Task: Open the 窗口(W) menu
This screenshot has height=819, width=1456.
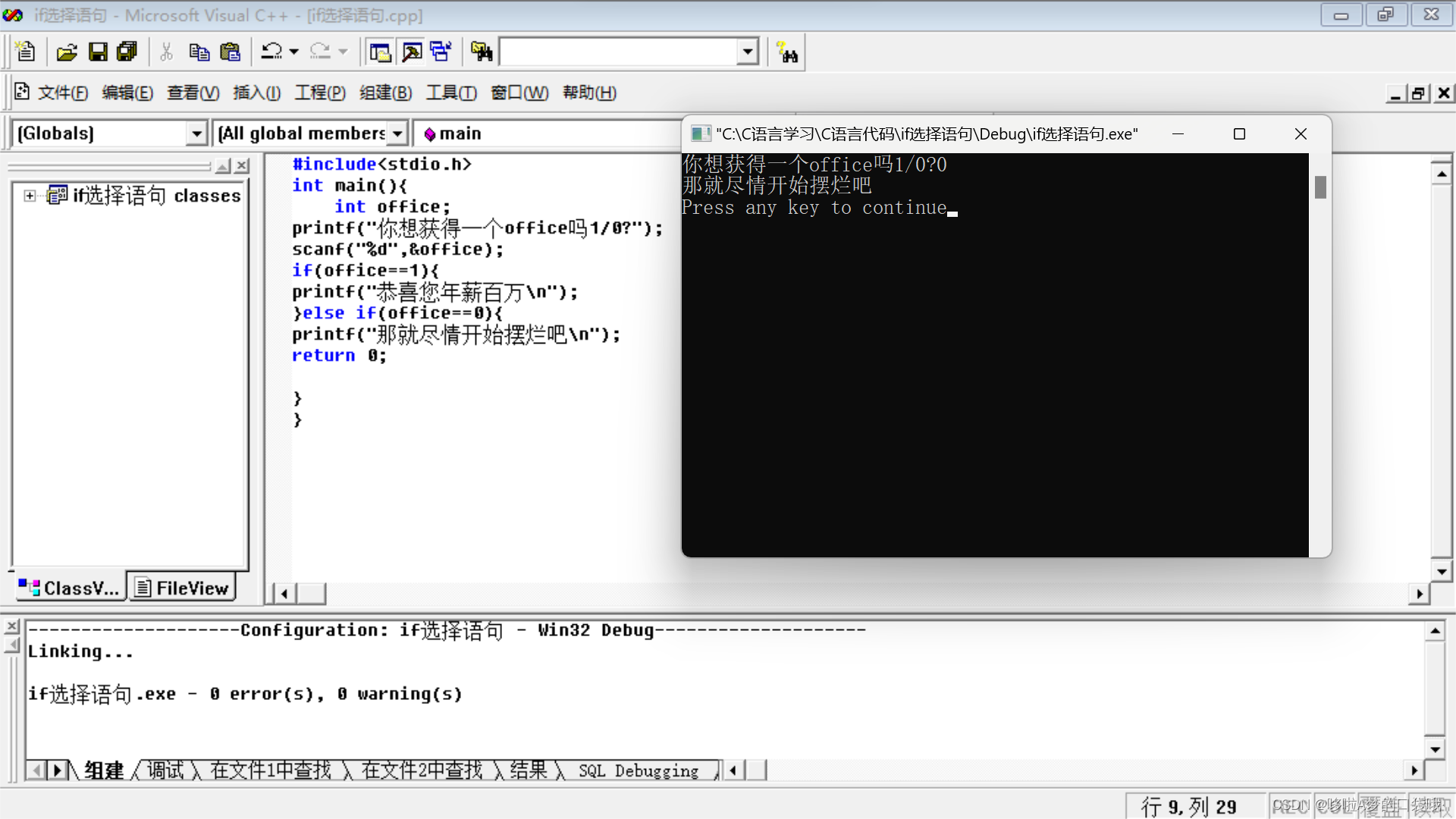Action: (x=520, y=93)
